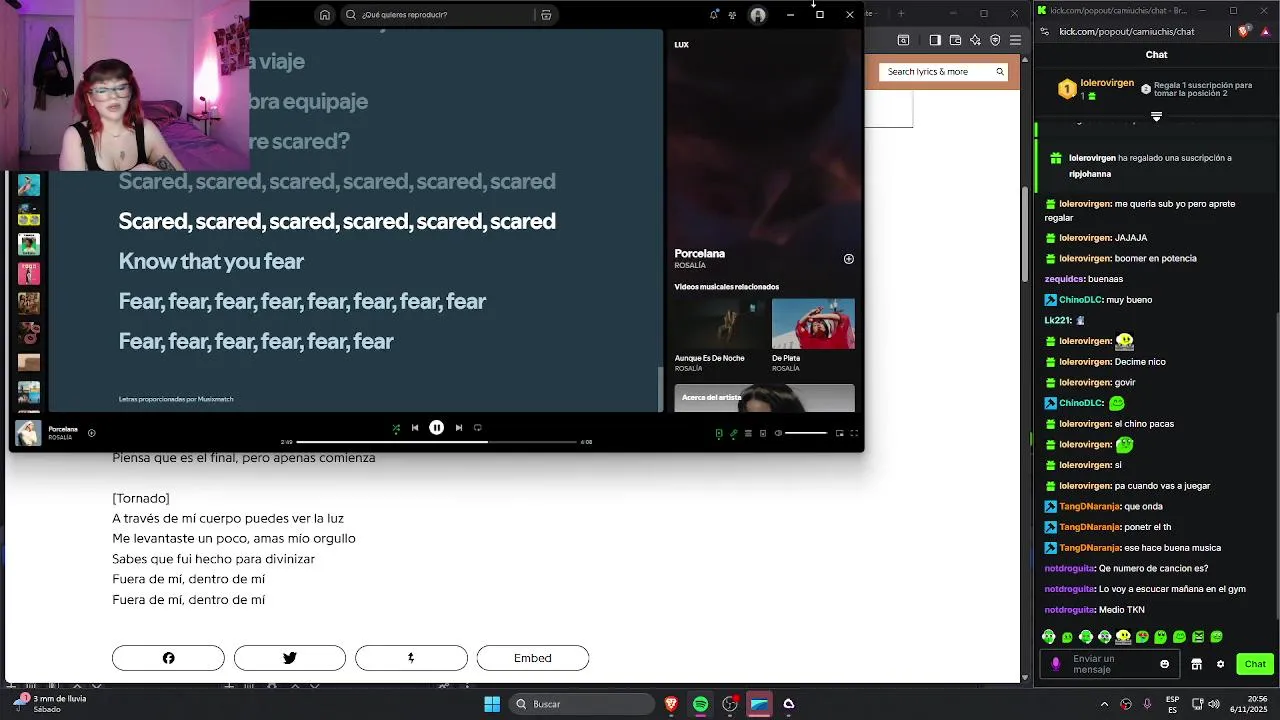This screenshot has height=720, width=1280.
Task: Open Brave VPN icon
Action: click(995, 40)
